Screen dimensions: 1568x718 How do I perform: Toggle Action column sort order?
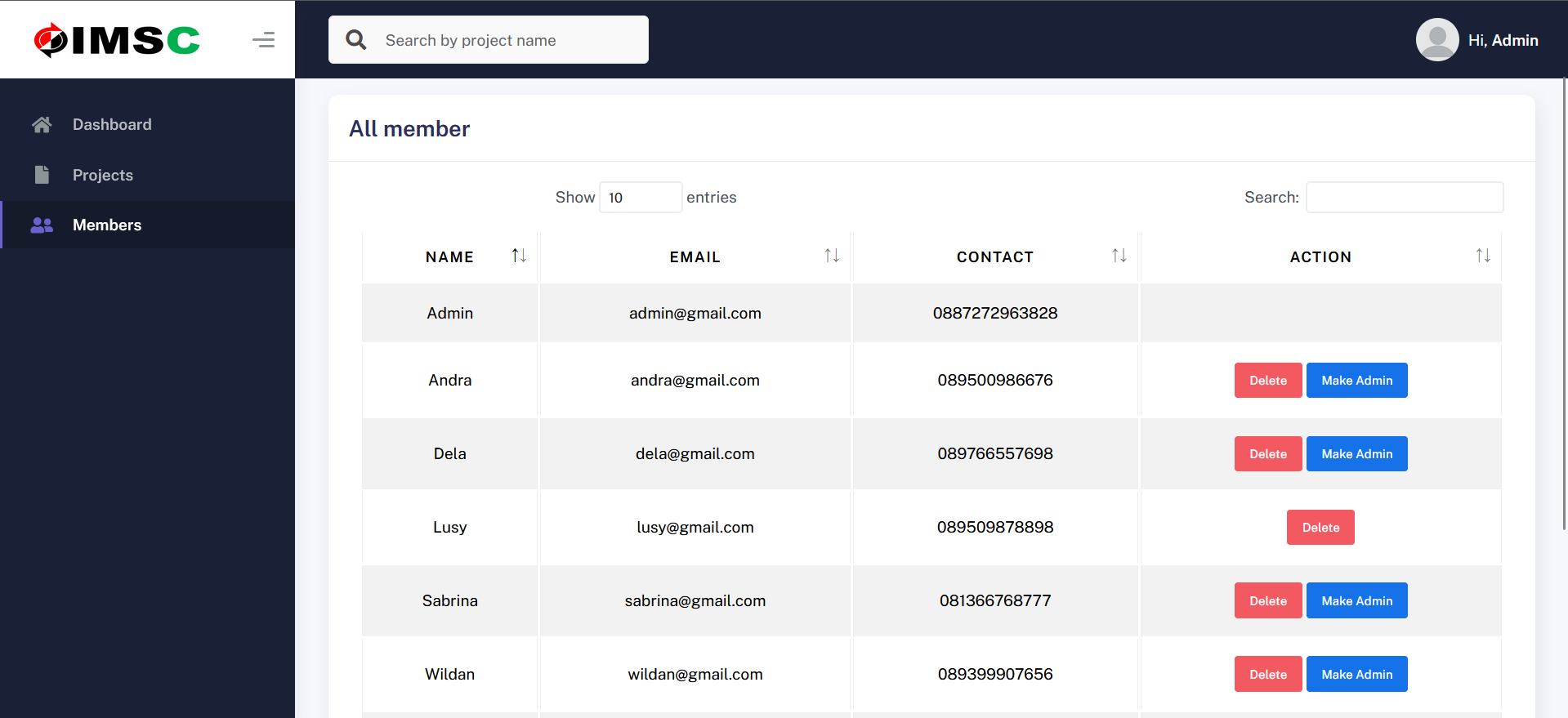(1482, 256)
